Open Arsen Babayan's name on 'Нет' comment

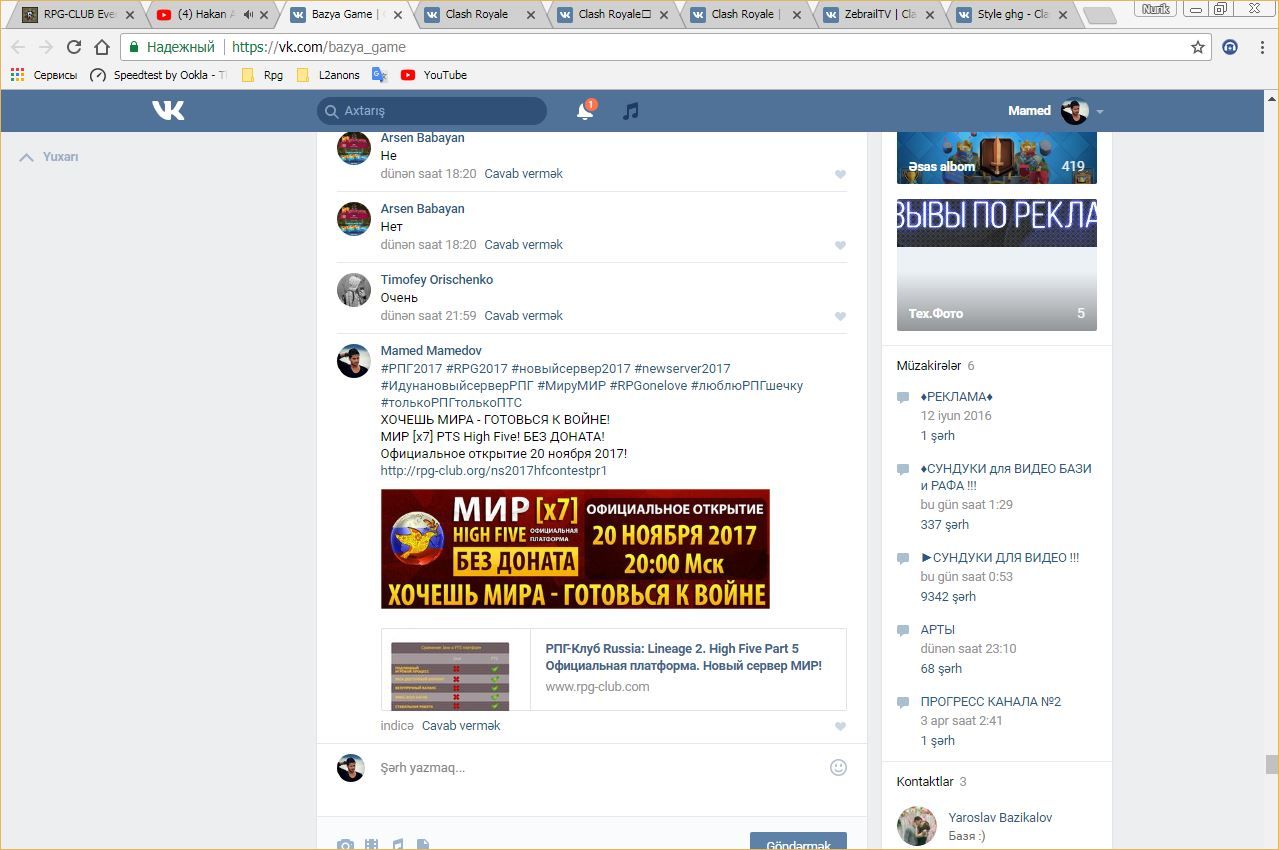tap(422, 208)
